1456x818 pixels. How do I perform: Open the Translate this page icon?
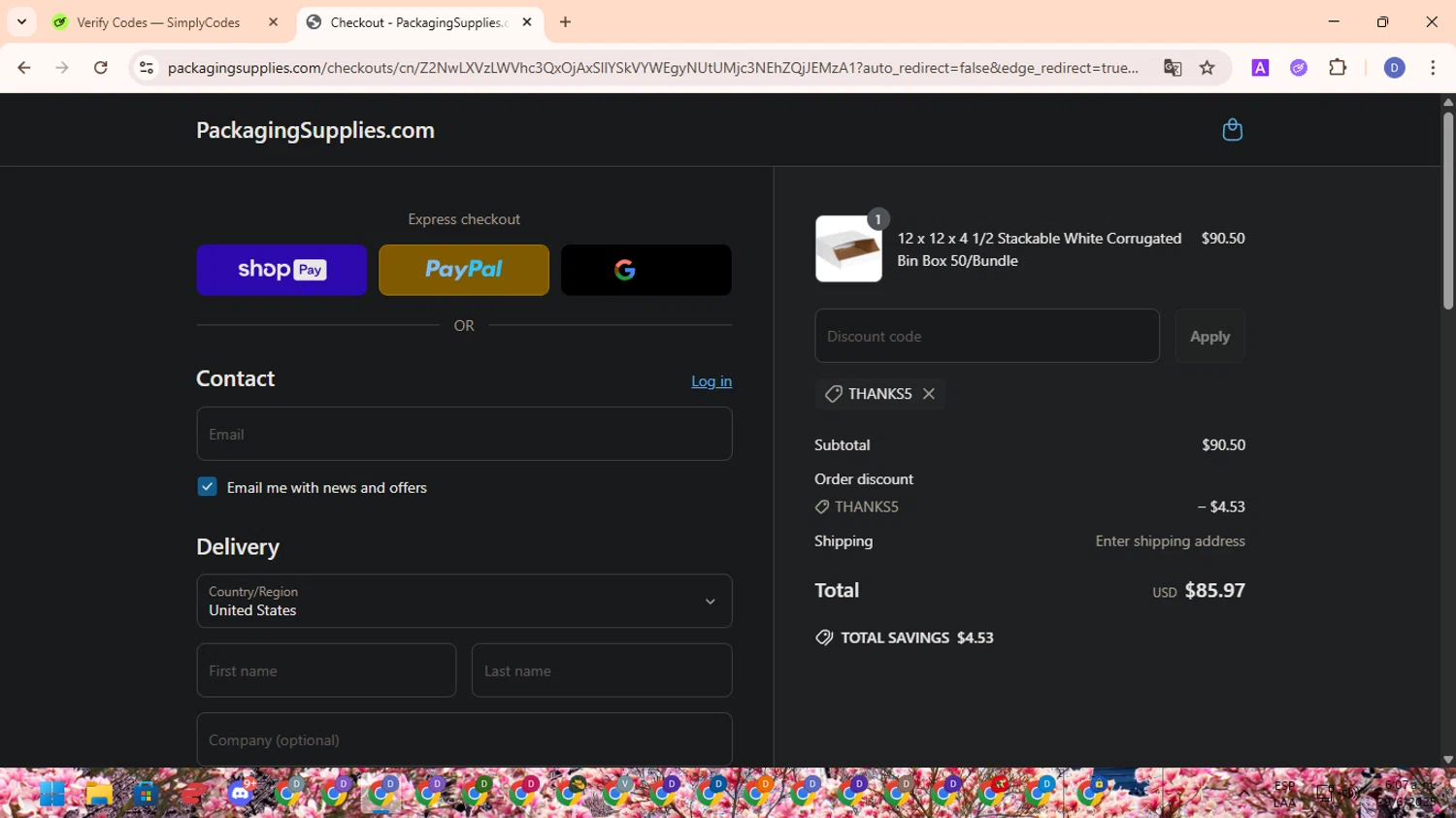click(1173, 68)
